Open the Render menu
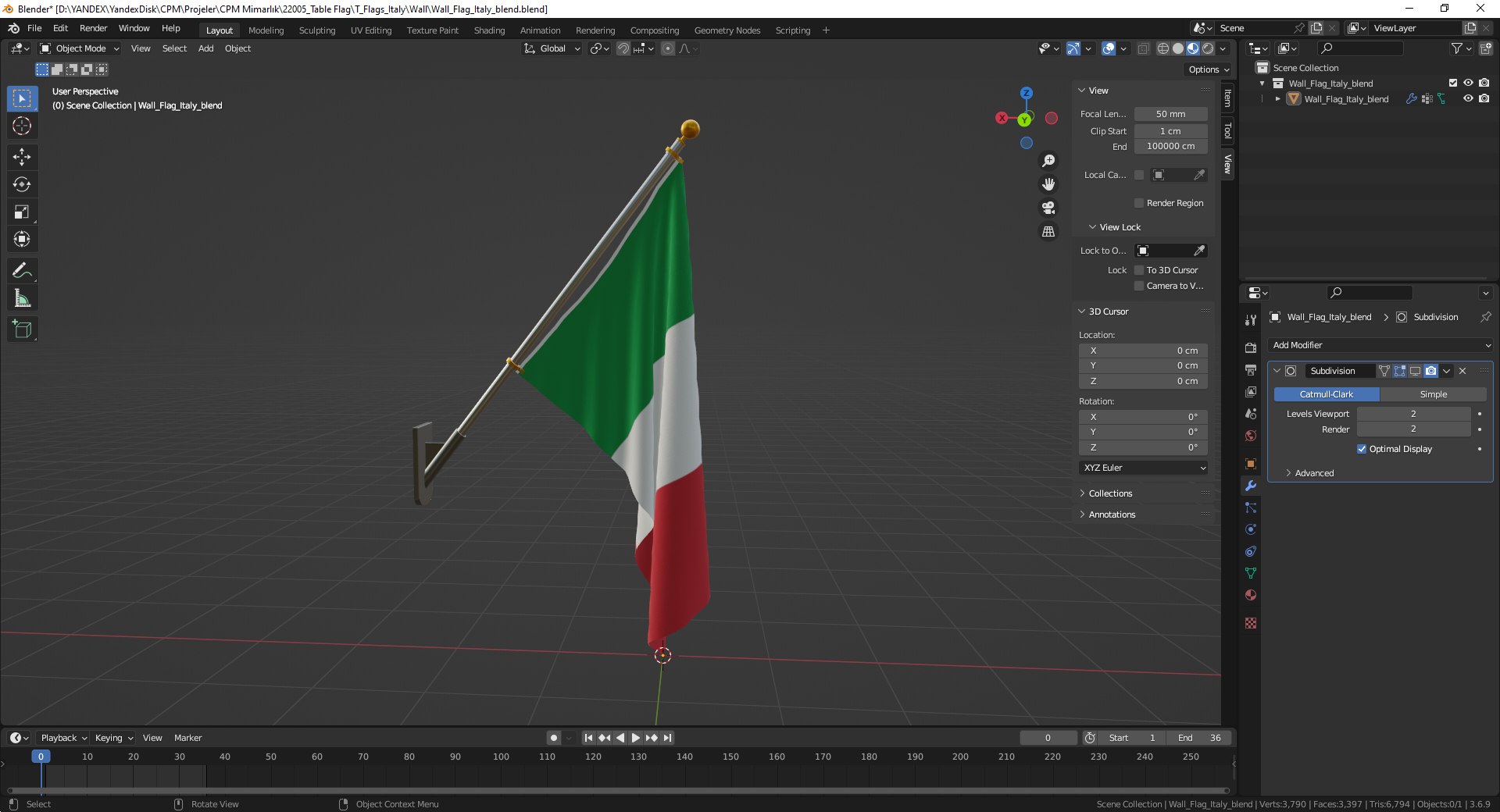1500x812 pixels. coord(93,28)
